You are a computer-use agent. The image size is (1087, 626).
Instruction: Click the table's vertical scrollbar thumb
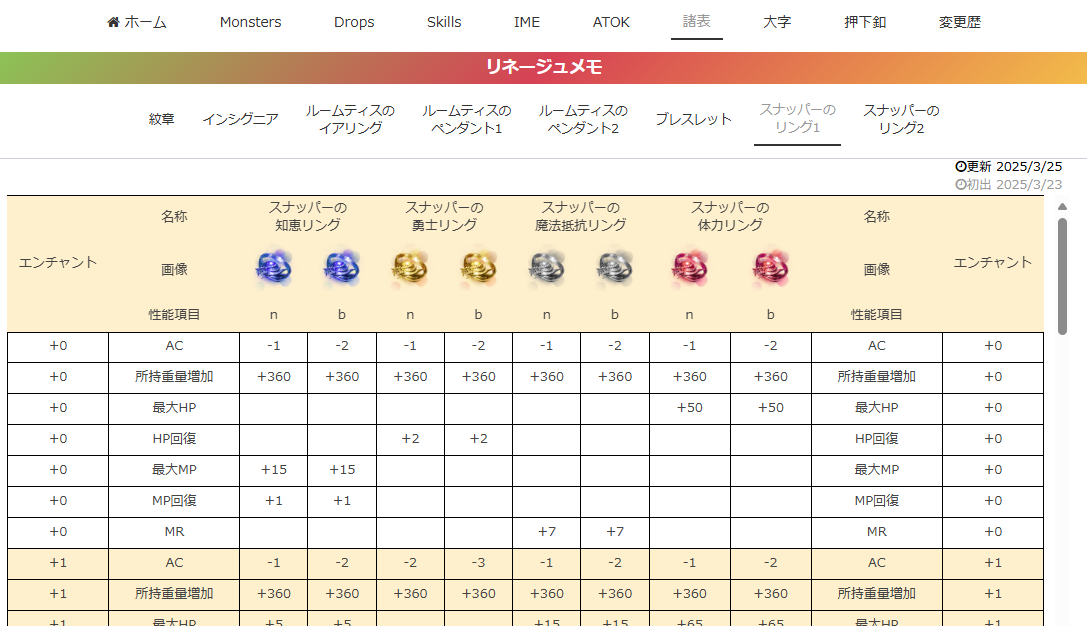coord(1062,277)
